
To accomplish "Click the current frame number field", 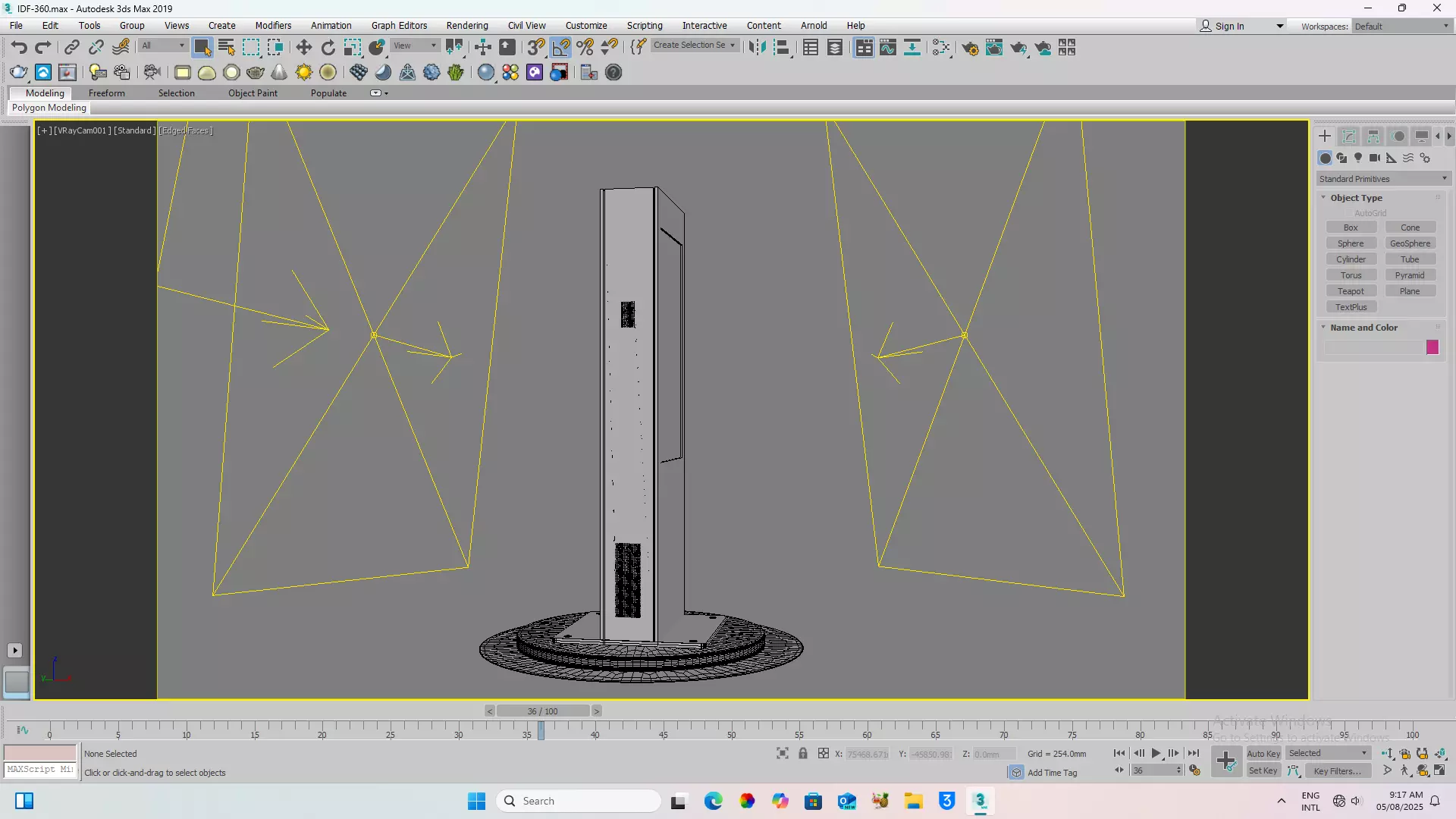I will click(1153, 770).
